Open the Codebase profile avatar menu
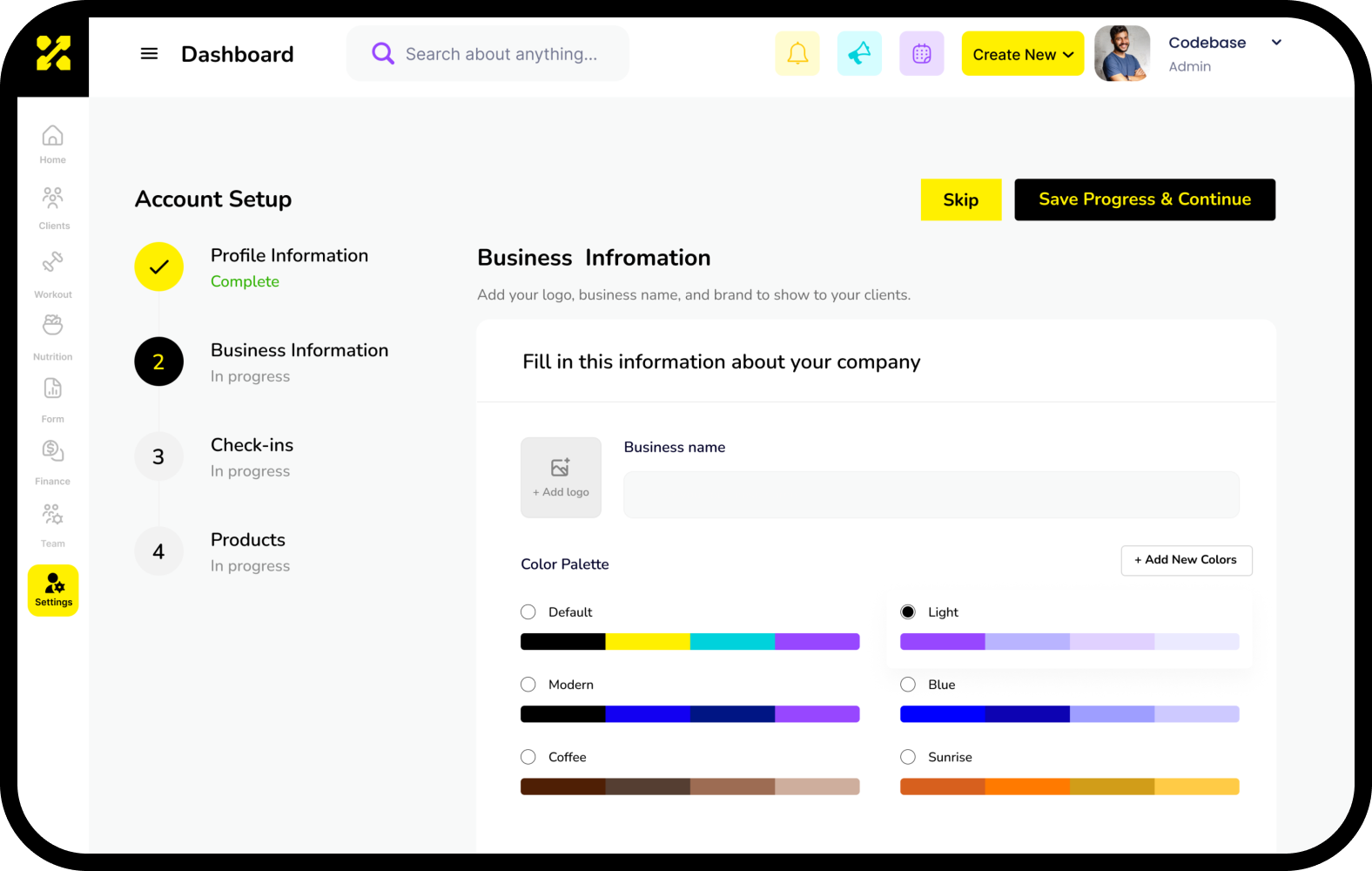Screen dimensions: 1372x871 point(1121,54)
